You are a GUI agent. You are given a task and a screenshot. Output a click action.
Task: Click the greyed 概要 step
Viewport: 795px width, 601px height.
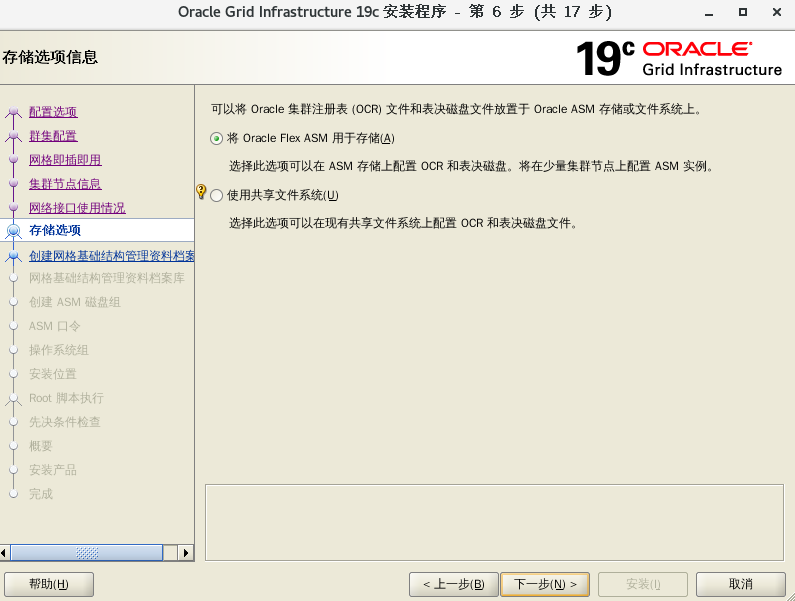41,446
